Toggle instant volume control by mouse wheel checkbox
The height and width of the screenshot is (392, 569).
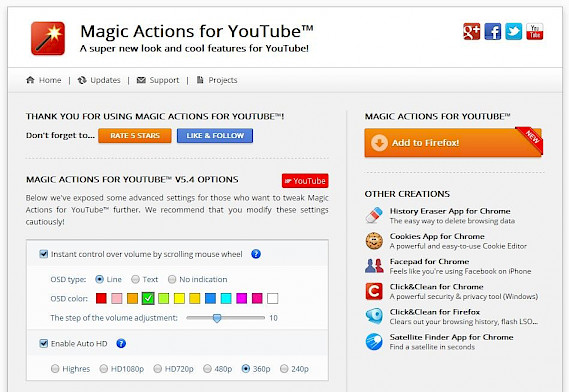click(x=44, y=254)
